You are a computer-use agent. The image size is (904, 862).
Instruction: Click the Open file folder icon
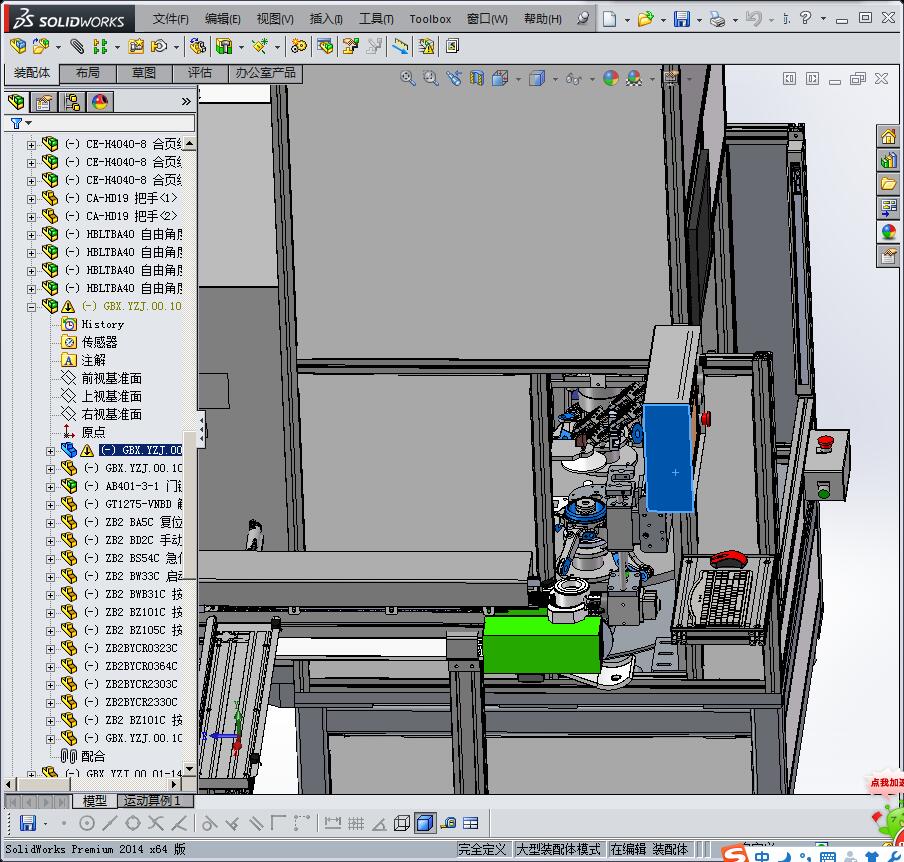pyautogui.click(x=646, y=19)
